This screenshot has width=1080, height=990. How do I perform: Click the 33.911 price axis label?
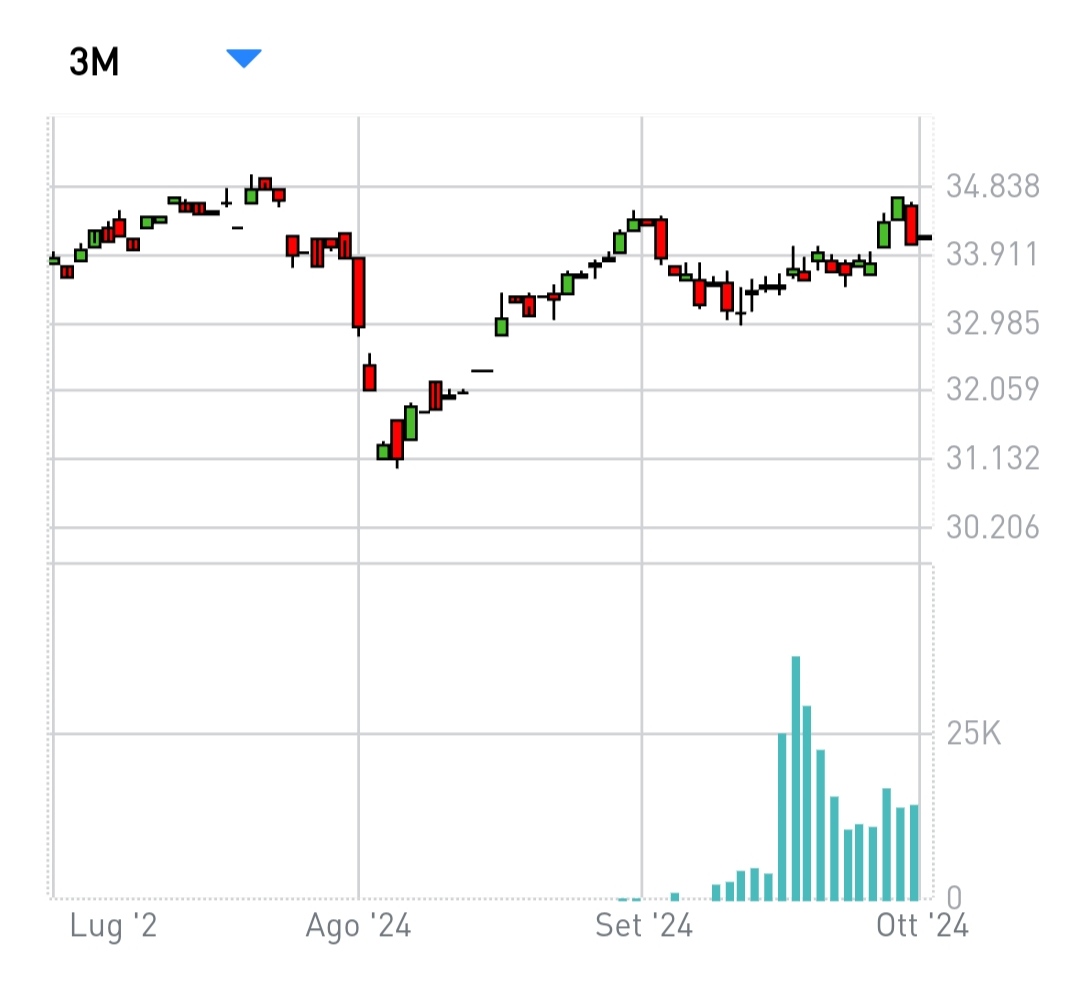pyautogui.click(x=993, y=255)
